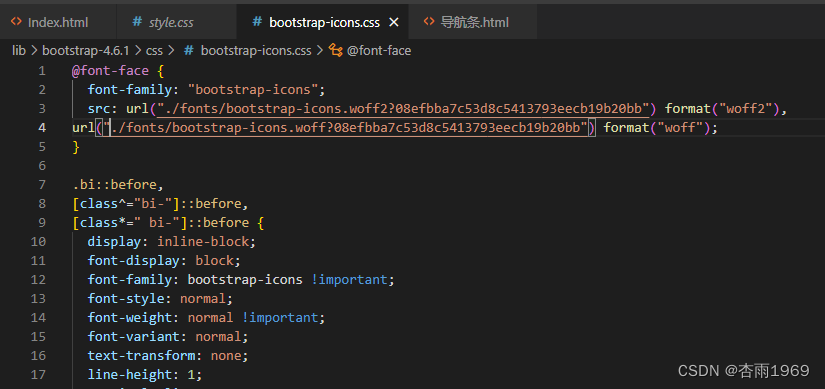
Task: Click format("woff2") on line 3
Action: pyautogui.click(x=721, y=109)
